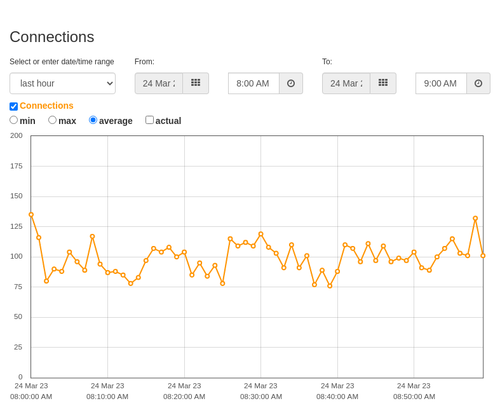Open the From time clock picker icon

coord(291,83)
